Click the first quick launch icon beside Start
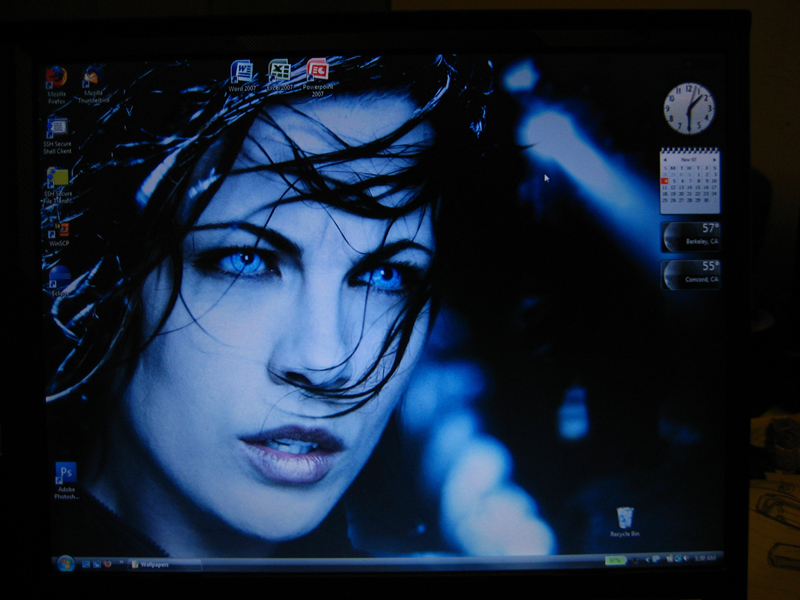 tap(86, 564)
